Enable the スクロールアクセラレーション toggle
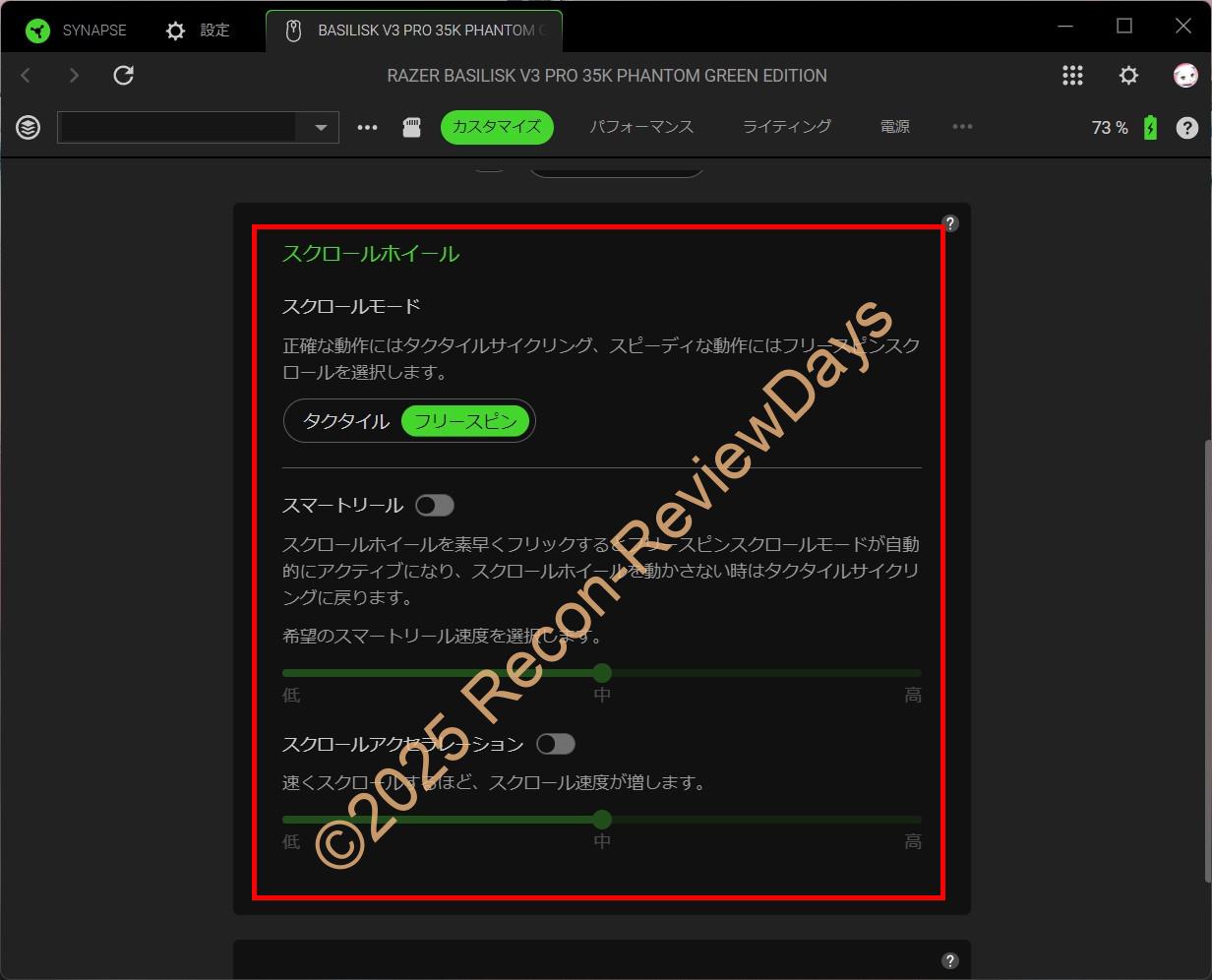This screenshot has height=980, width=1212. pos(555,745)
